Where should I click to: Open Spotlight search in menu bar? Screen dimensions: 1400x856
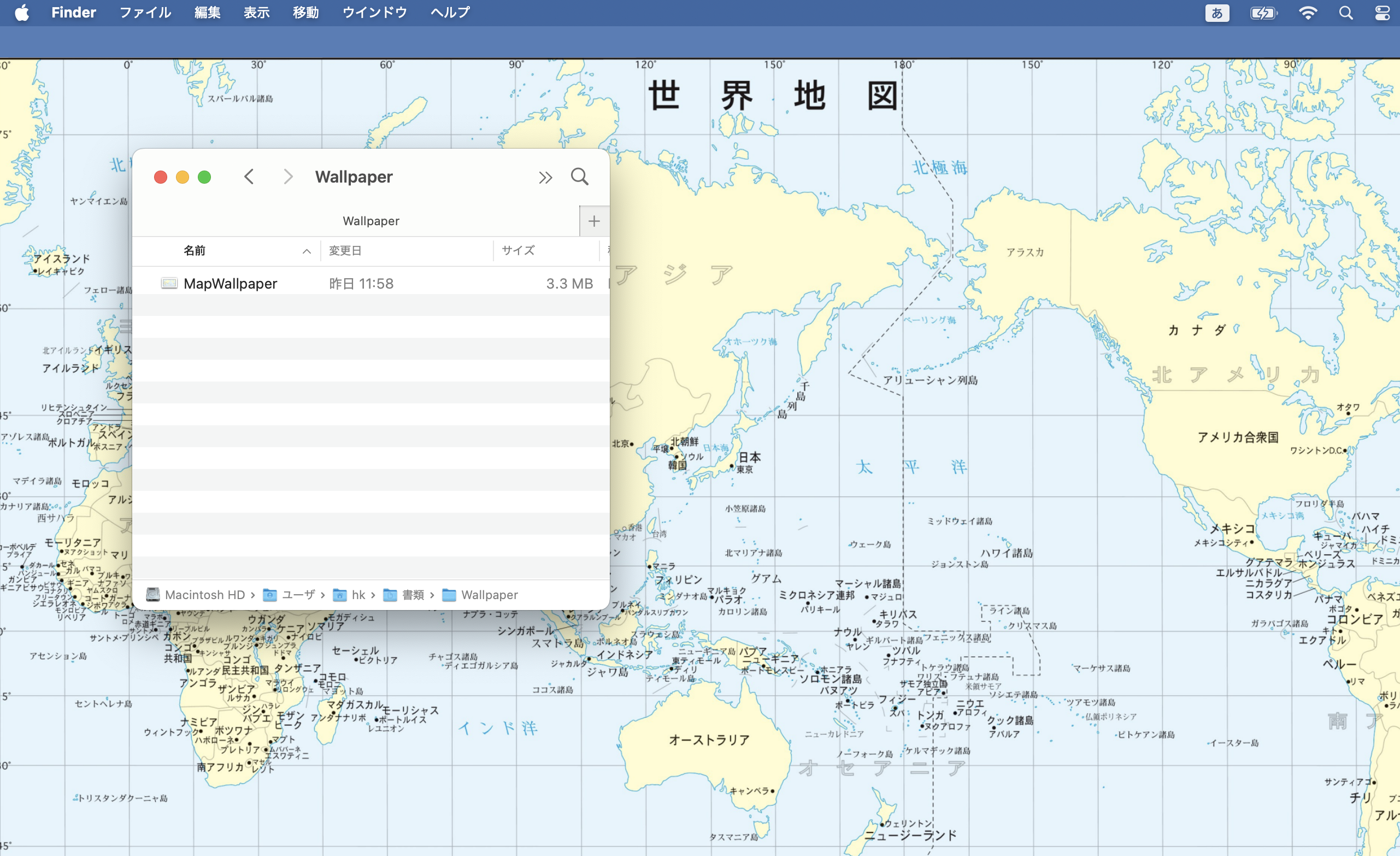coord(1345,13)
